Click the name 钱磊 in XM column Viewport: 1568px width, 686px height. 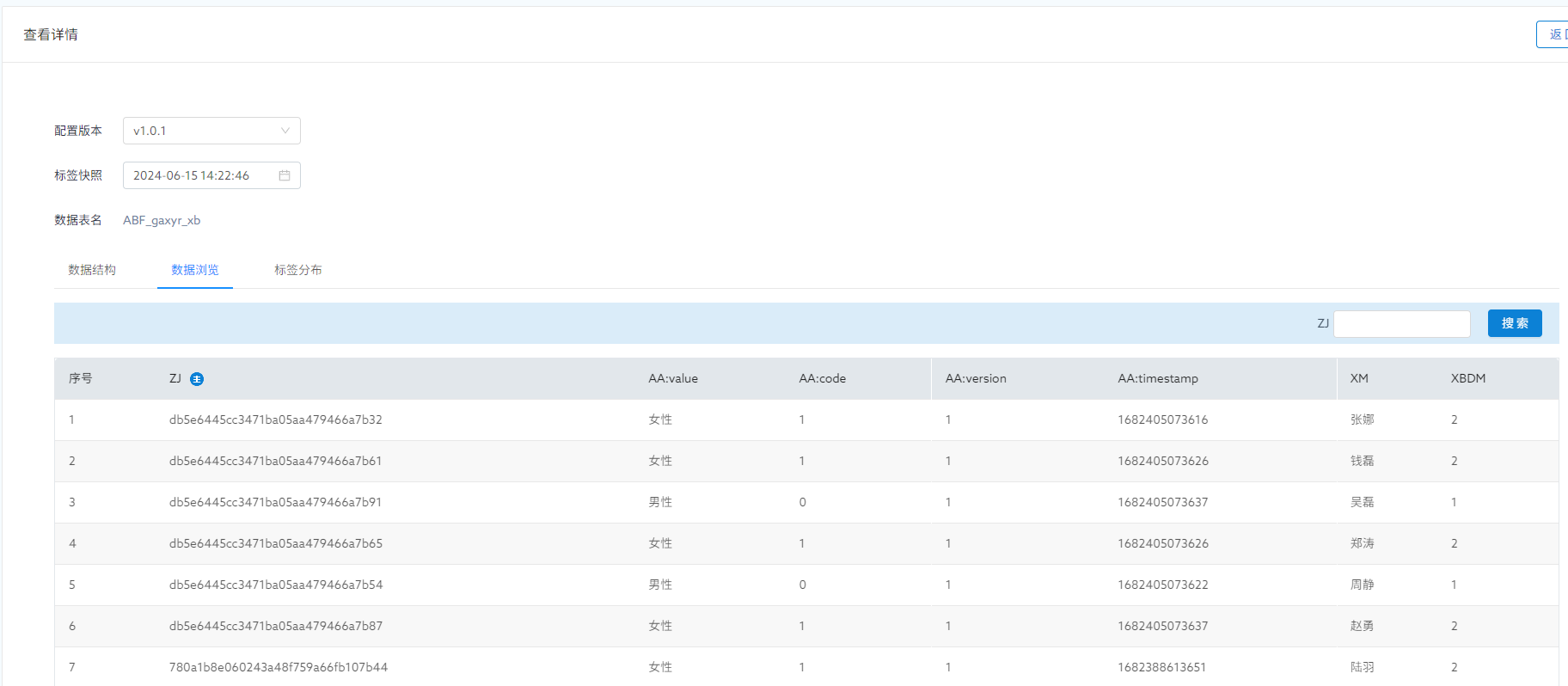tap(1362, 461)
